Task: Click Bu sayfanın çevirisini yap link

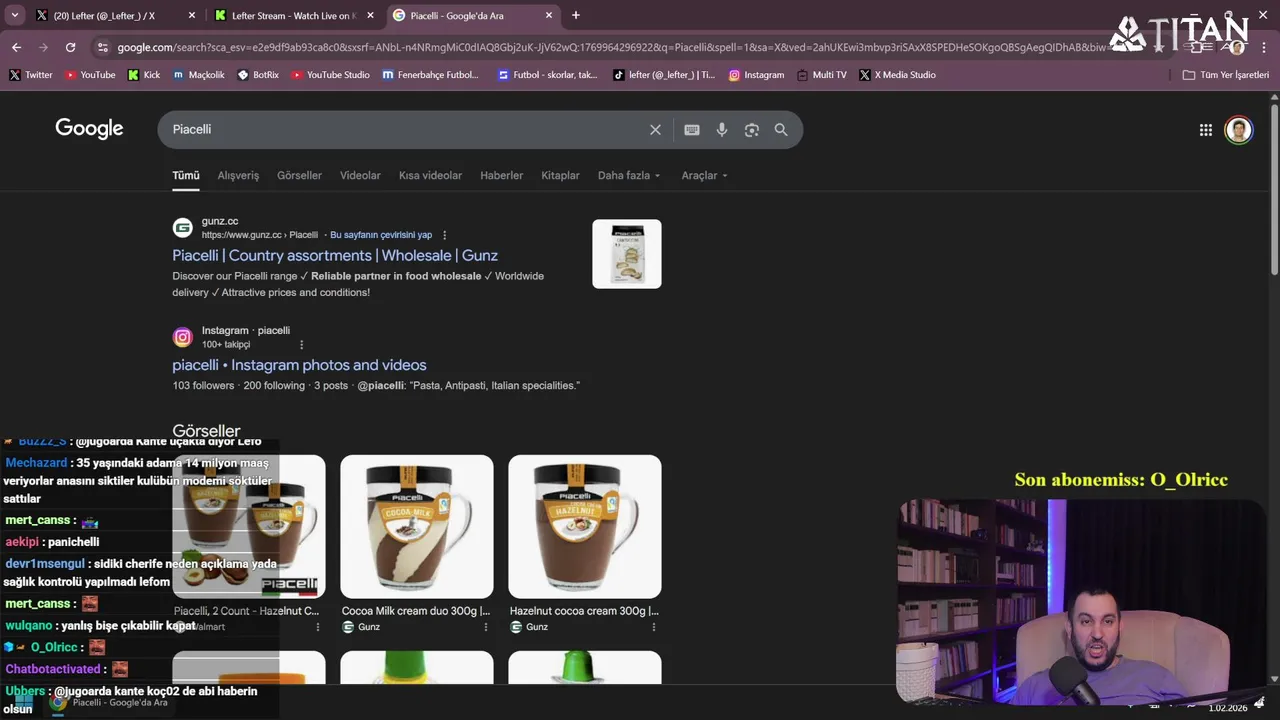Action: click(381, 235)
